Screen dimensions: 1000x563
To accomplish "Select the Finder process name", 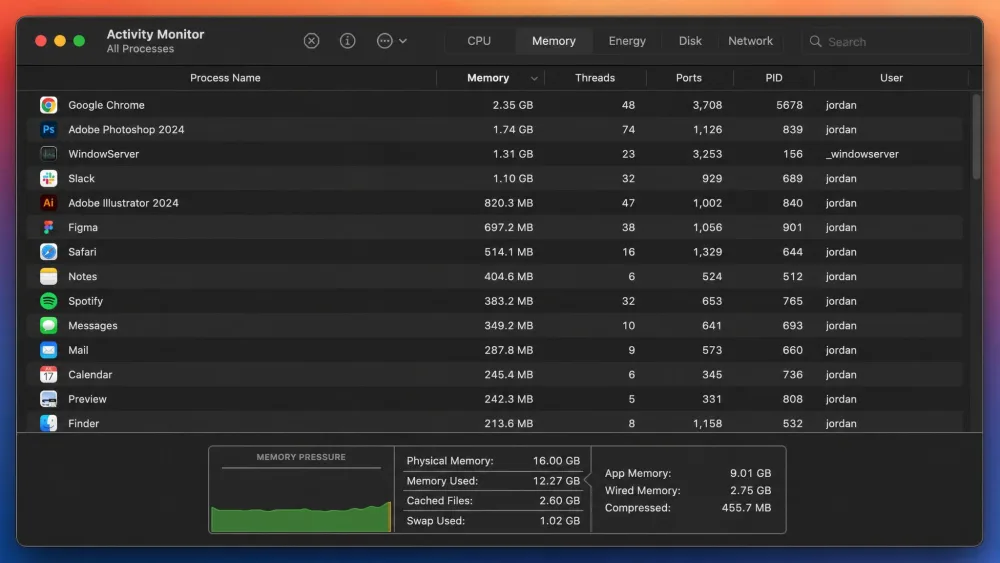I will (x=84, y=423).
